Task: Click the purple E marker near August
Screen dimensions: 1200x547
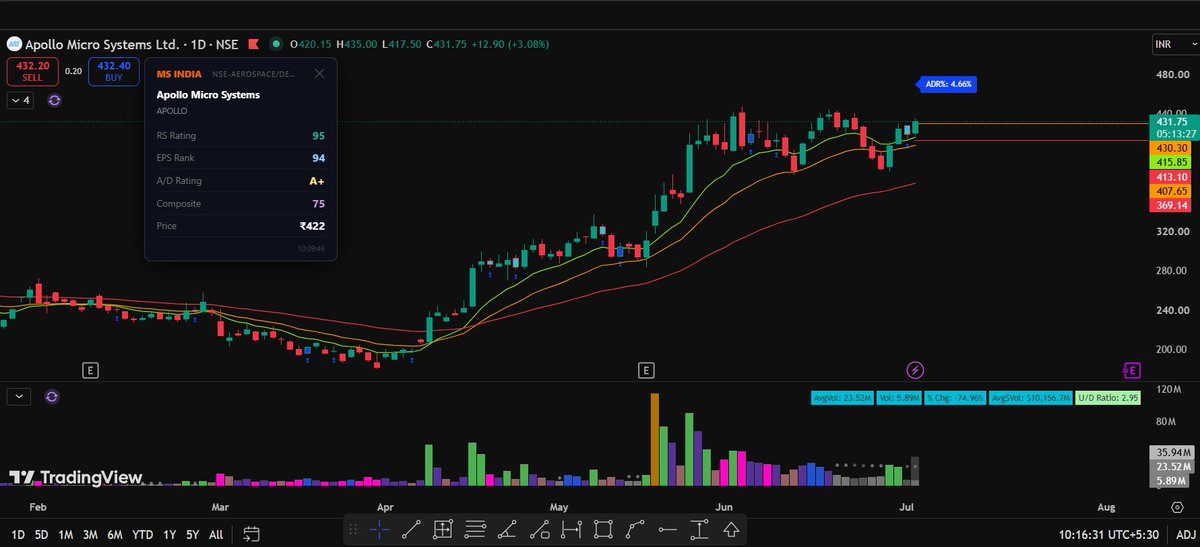Action: pos(1132,371)
